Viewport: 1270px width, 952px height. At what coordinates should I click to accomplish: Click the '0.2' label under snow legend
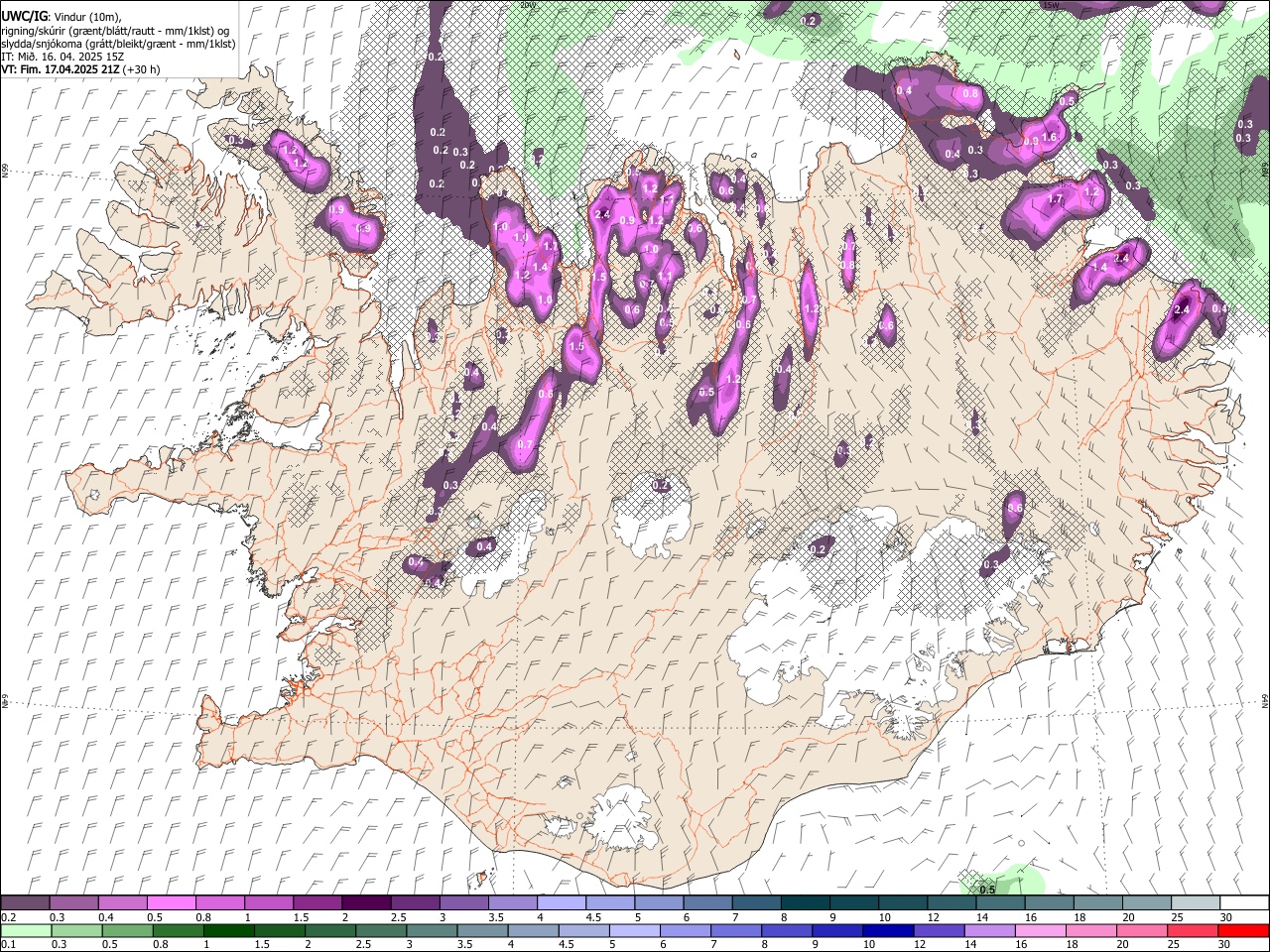[8, 917]
